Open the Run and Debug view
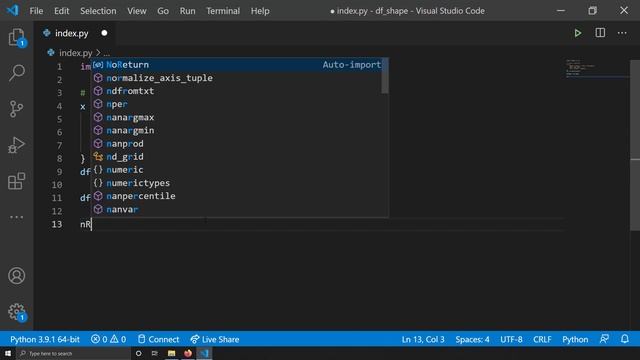640x360 pixels. (x=16, y=145)
